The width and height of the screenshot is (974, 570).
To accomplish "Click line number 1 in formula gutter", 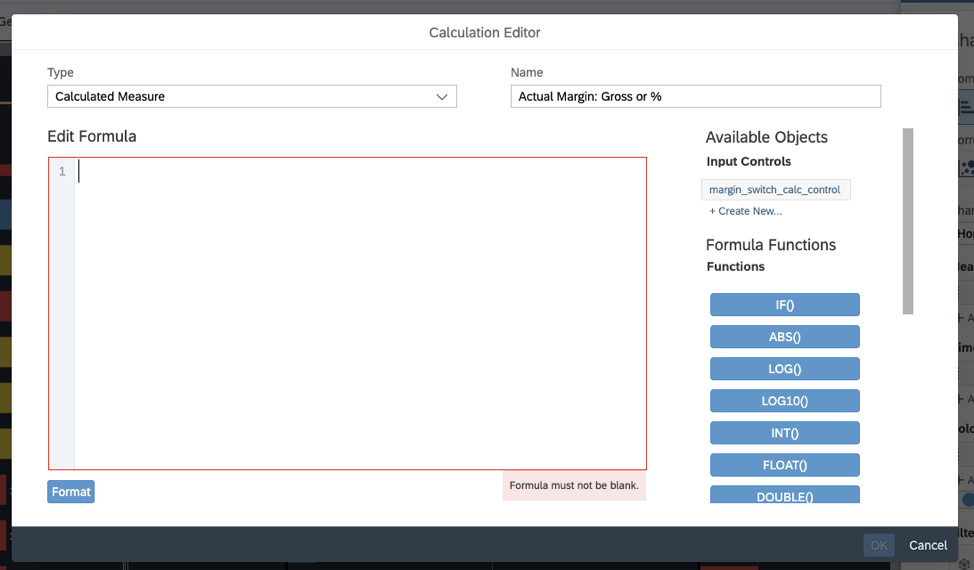I will point(62,171).
